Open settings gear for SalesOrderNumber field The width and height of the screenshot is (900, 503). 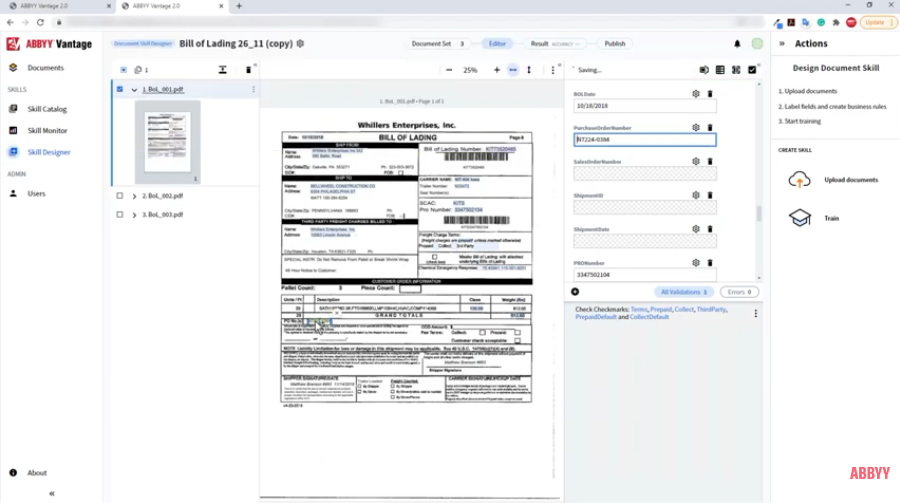click(x=696, y=161)
